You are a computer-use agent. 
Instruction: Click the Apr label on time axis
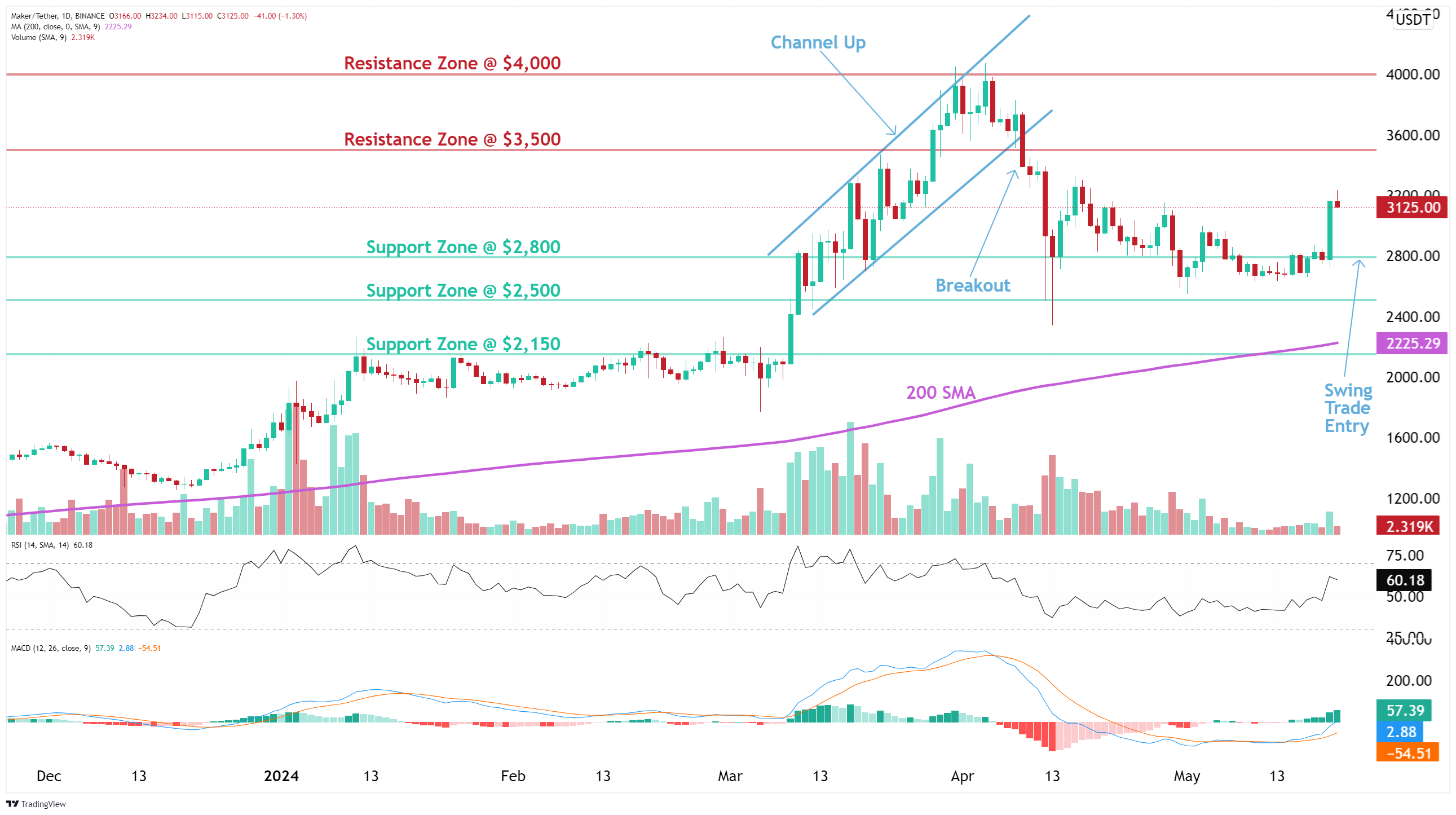(x=962, y=776)
